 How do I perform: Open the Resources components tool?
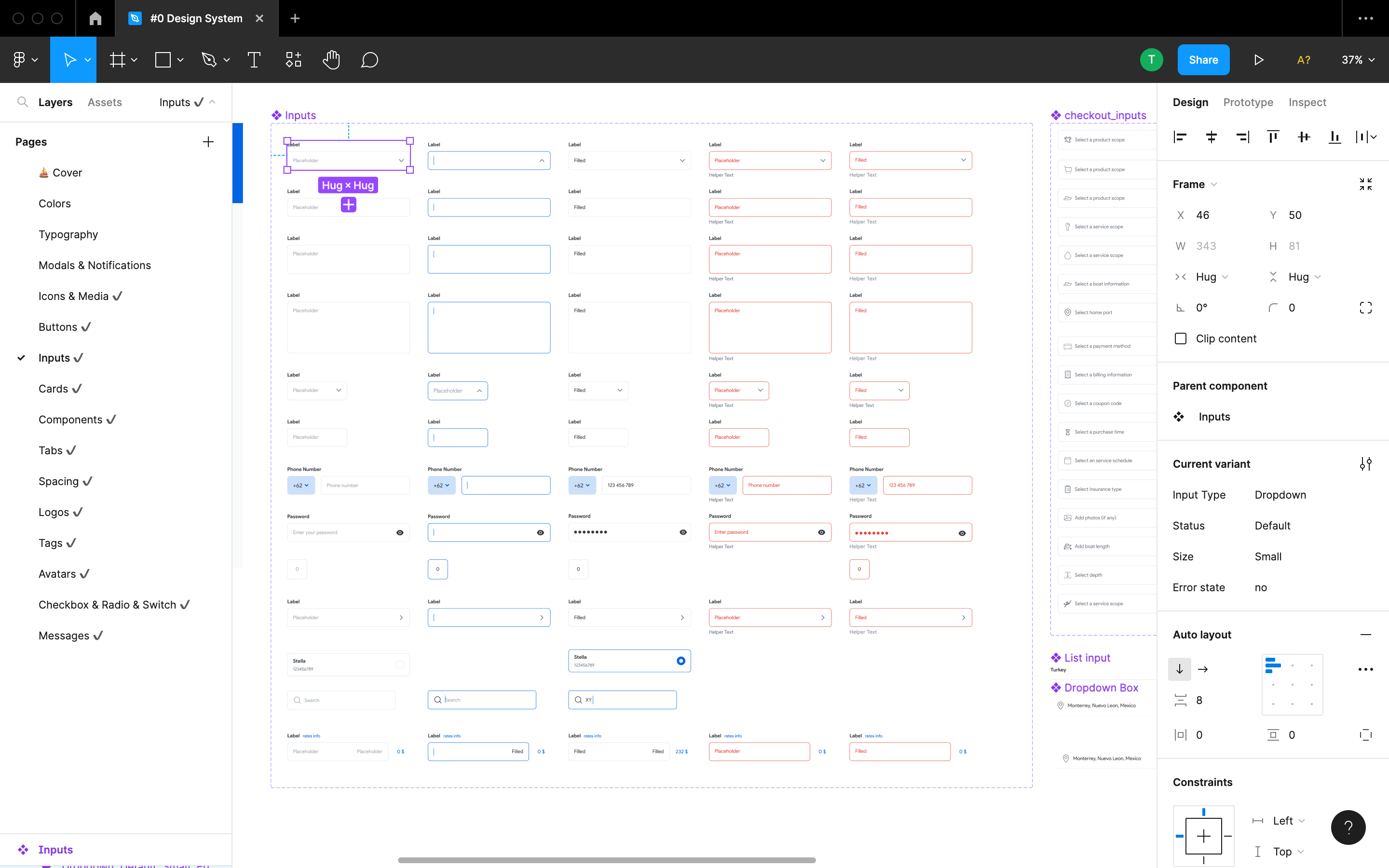click(293, 60)
